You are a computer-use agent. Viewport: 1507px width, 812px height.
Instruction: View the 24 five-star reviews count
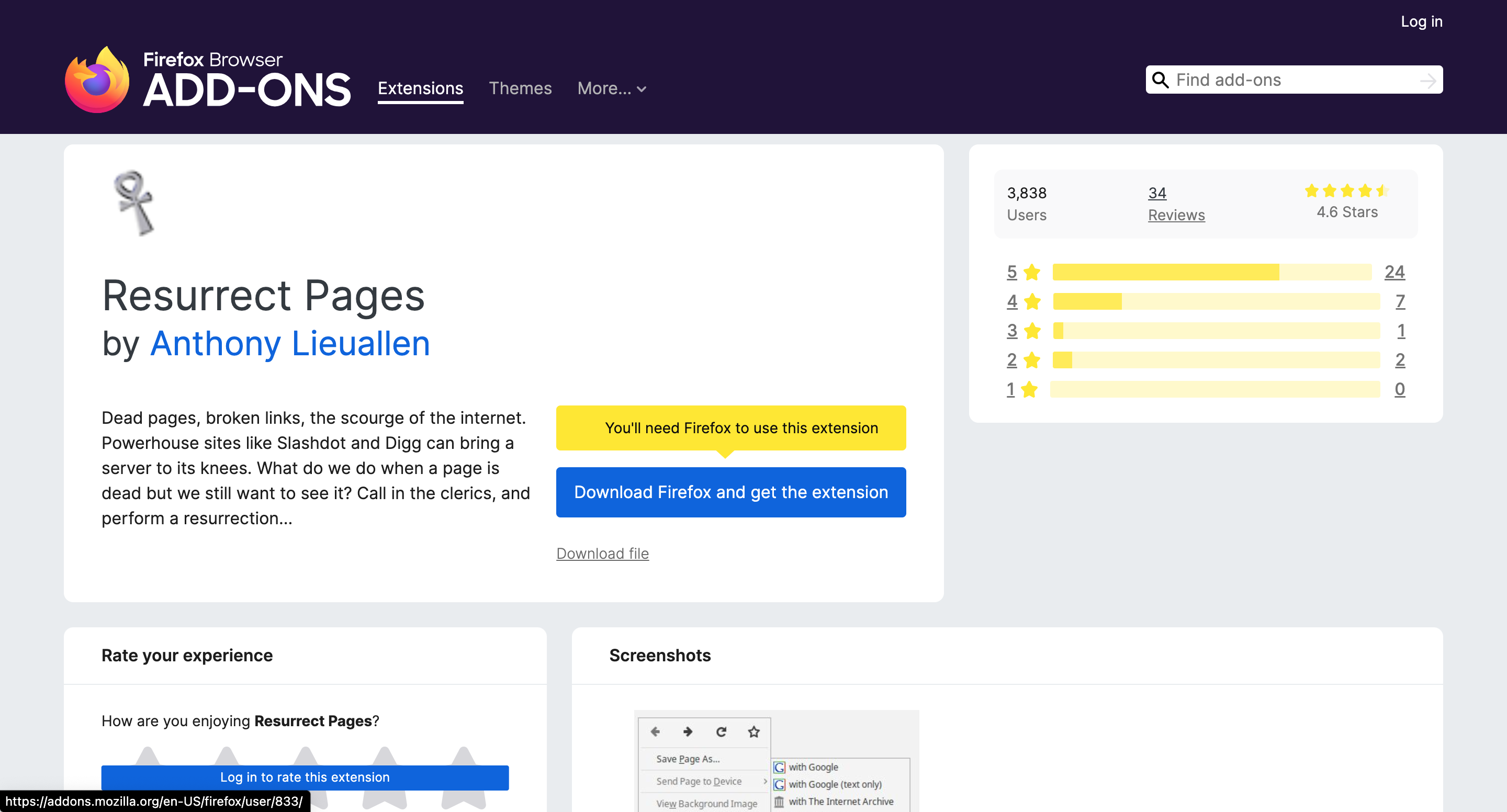1394,272
